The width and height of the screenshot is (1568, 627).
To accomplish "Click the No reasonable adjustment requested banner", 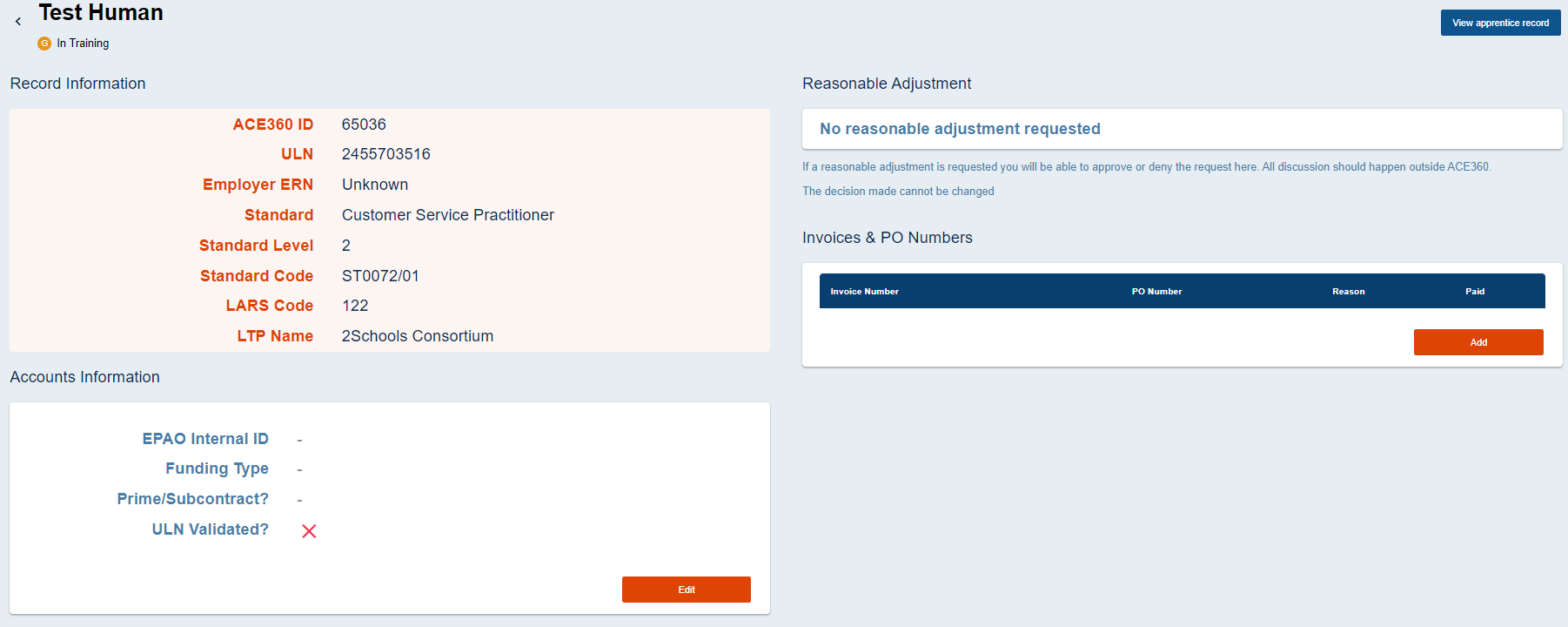I will pos(959,128).
